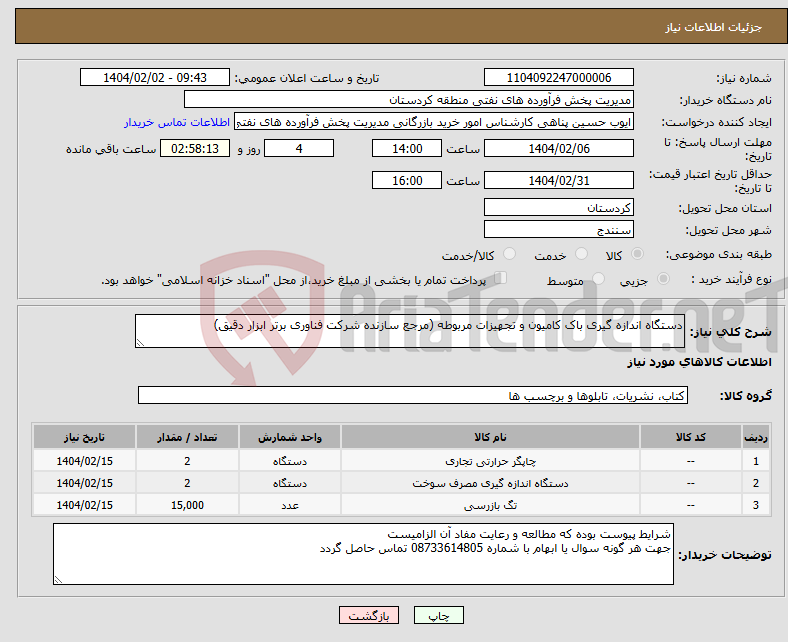This screenshot has width=788, height=642.
Task: Click the announcement date field 1404/02/02 - 09:43
Action: [155, 77]
